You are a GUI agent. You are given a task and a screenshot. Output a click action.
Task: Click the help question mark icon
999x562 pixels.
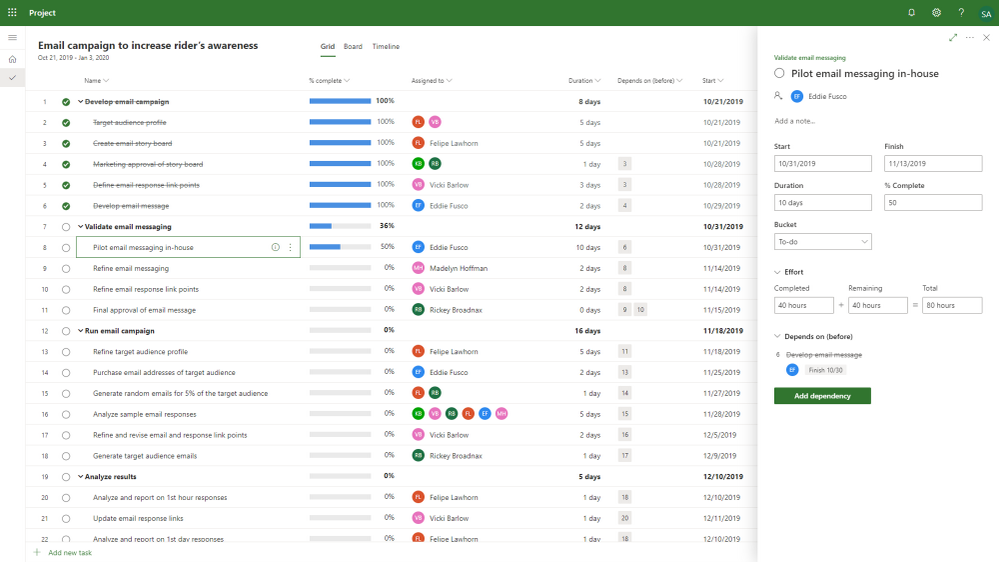point(961,13)
